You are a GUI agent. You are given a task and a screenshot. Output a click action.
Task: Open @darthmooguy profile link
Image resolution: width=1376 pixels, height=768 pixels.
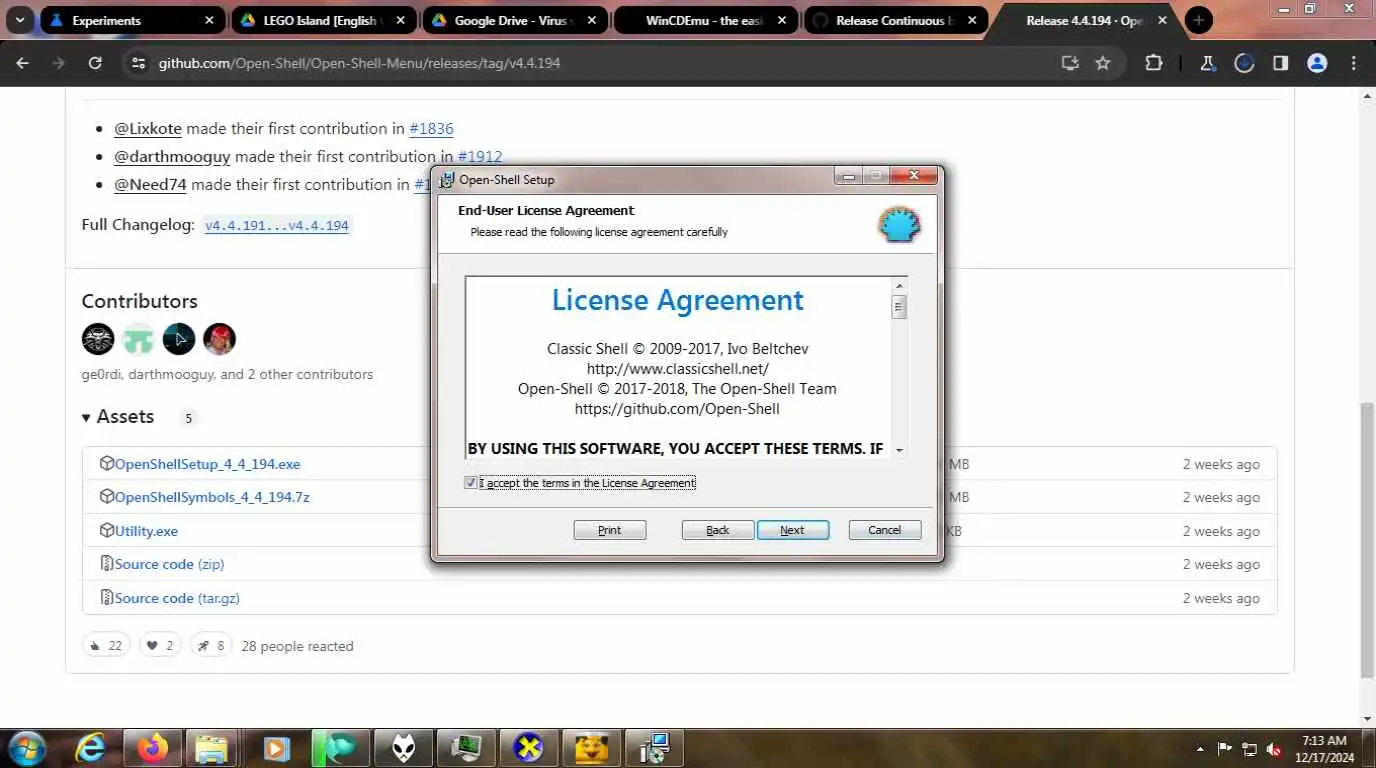(172, 156)
